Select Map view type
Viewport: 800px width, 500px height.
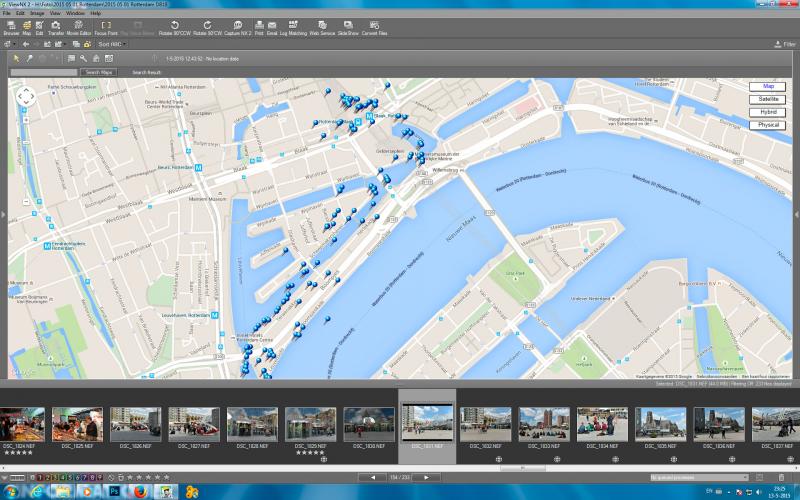click(x=767, y=87)
